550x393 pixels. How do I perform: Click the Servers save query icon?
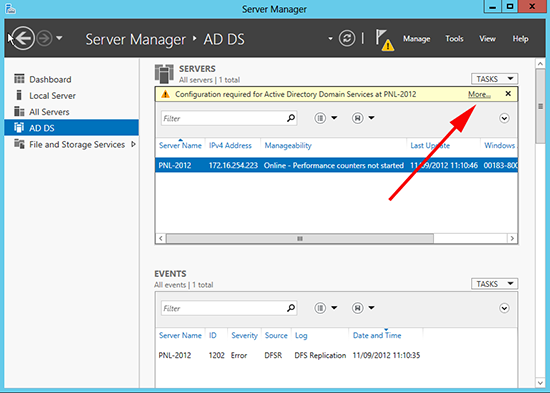[x=357, y=118]
